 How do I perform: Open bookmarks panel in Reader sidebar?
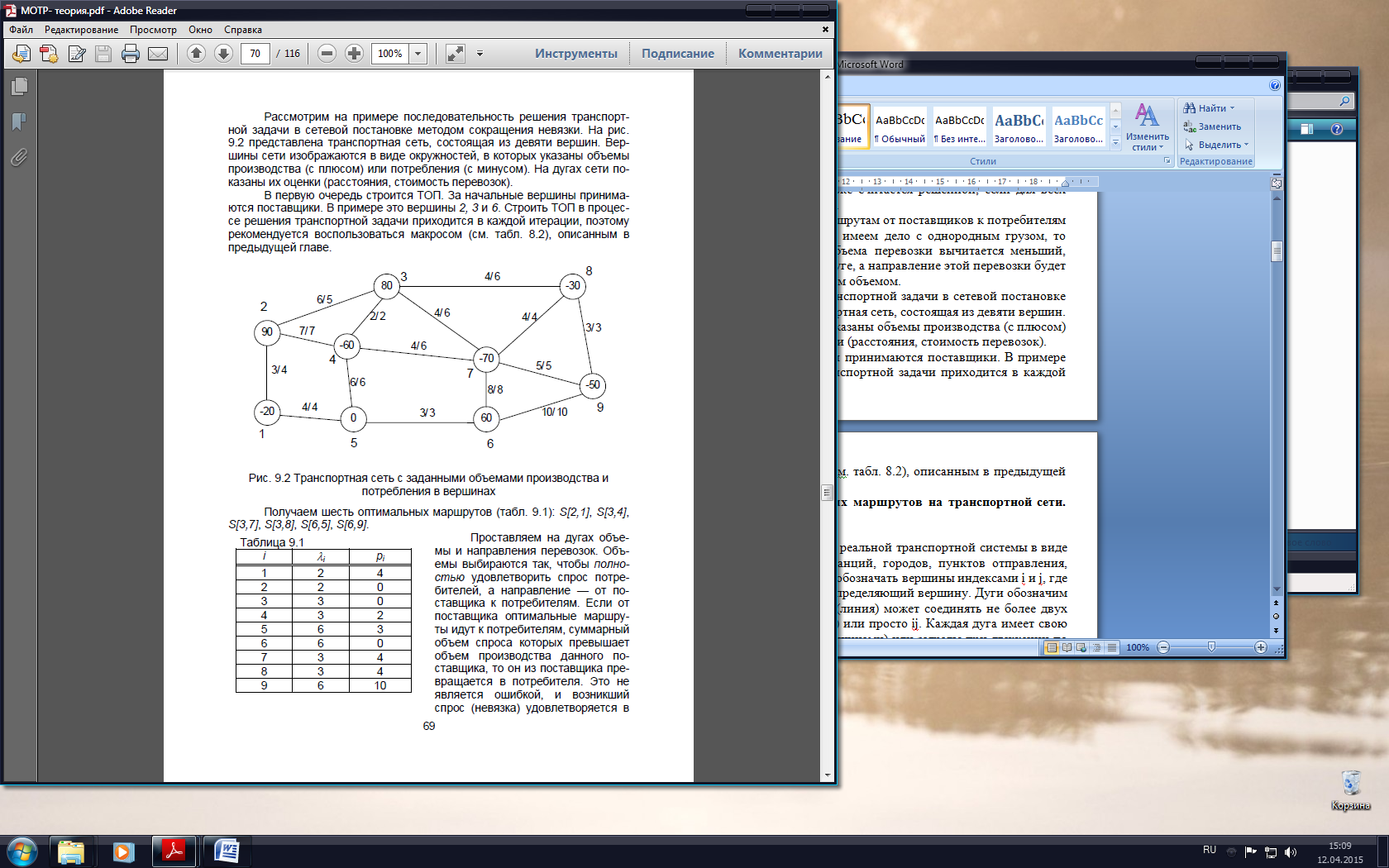click(x=19, y=122)
